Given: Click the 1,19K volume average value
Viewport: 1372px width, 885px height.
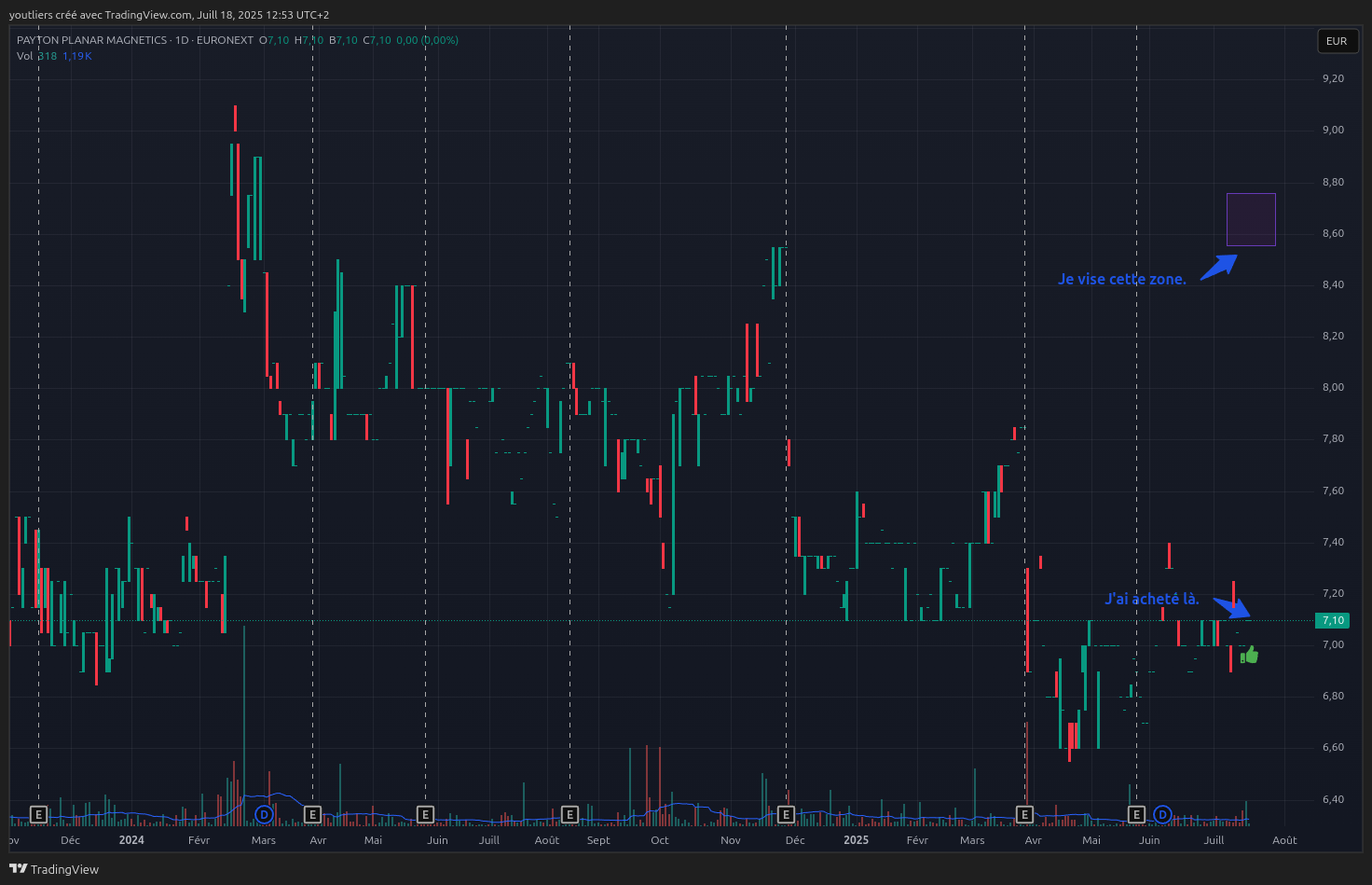Looking at the screenshot, I should (77, 56).
